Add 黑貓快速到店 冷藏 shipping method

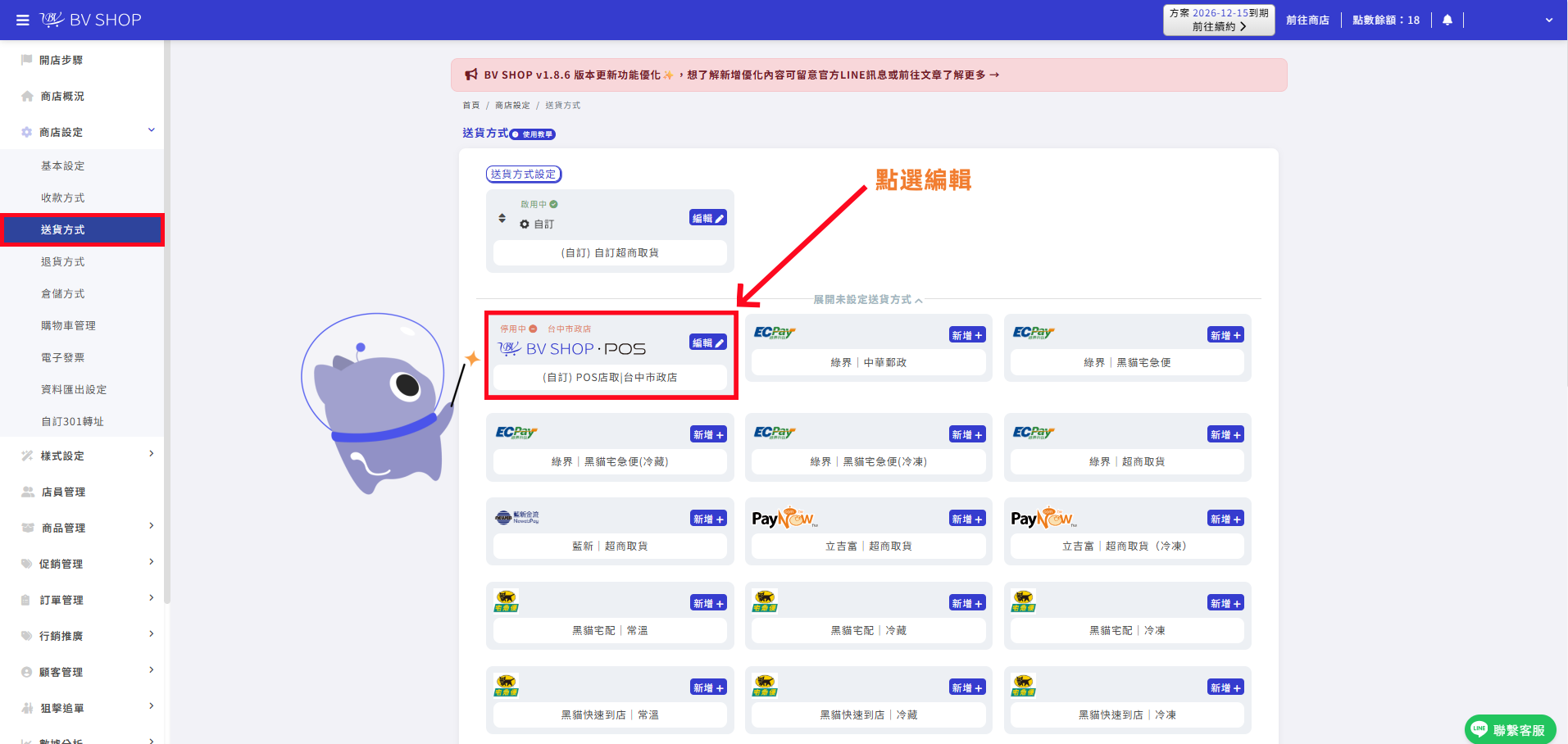[967, 687]
